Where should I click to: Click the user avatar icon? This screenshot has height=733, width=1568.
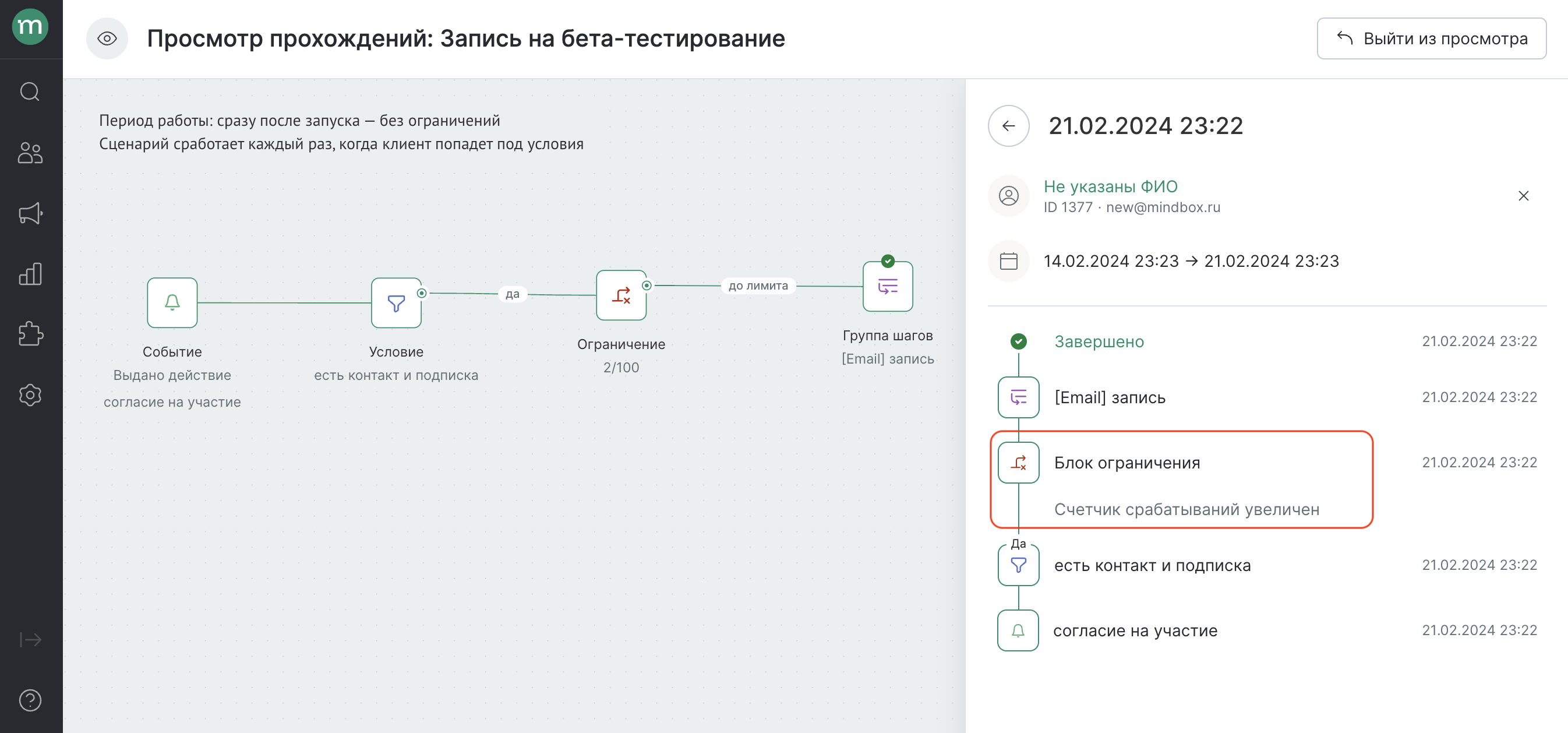pyautogui.click(x=1008, y=195)
